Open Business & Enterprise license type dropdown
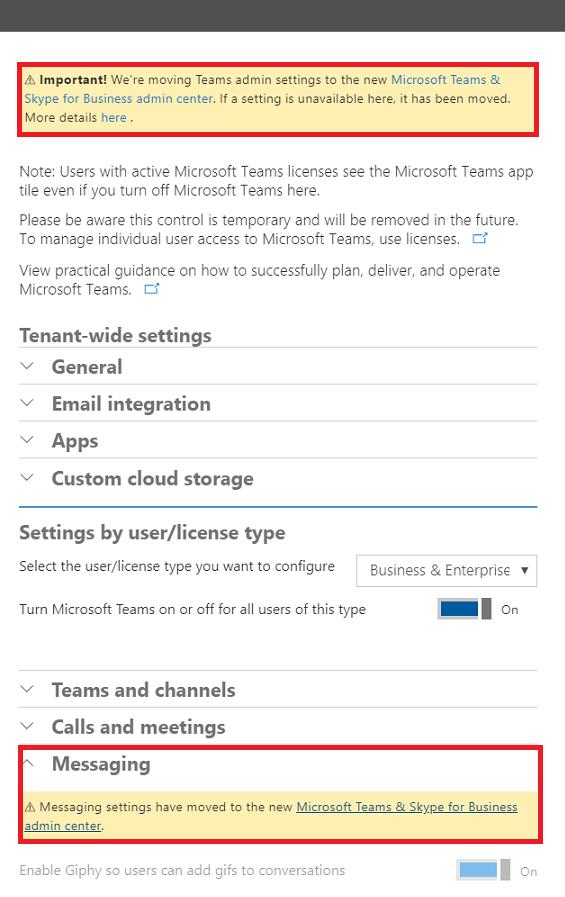Image resolution: width=565 pixels, height=897 pixels. 447,570
